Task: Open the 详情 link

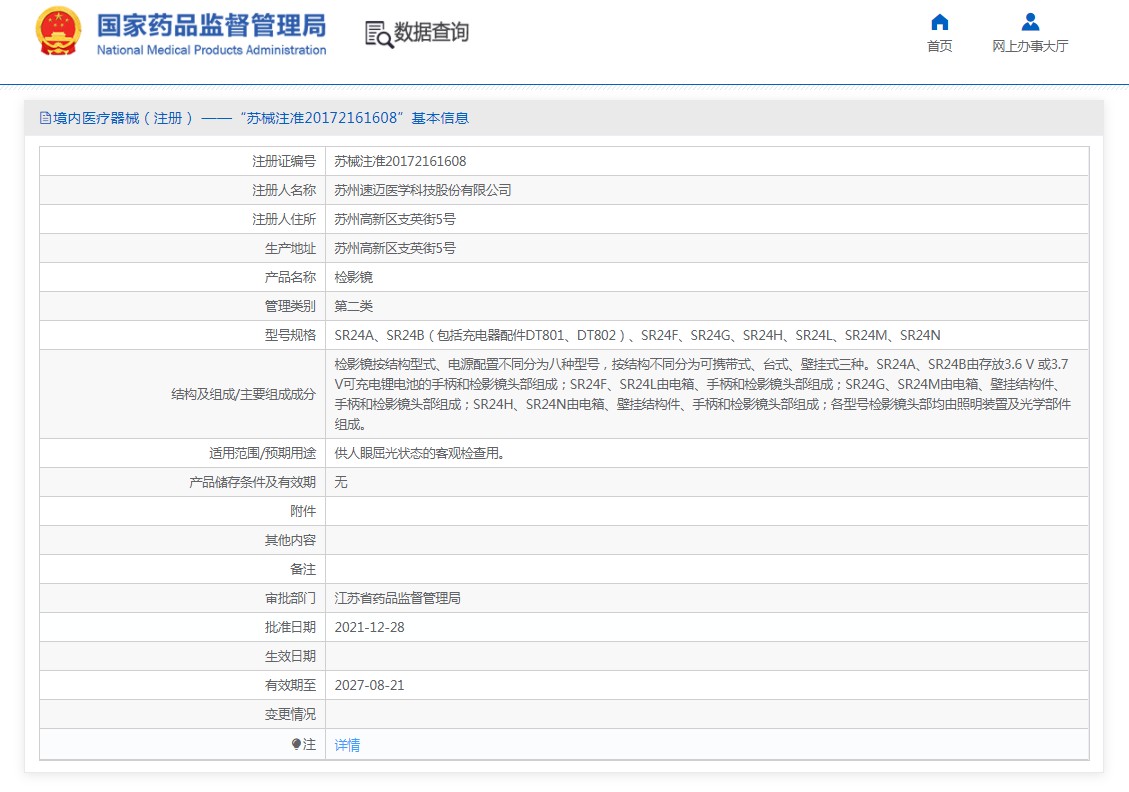Action: click(347, 745)
